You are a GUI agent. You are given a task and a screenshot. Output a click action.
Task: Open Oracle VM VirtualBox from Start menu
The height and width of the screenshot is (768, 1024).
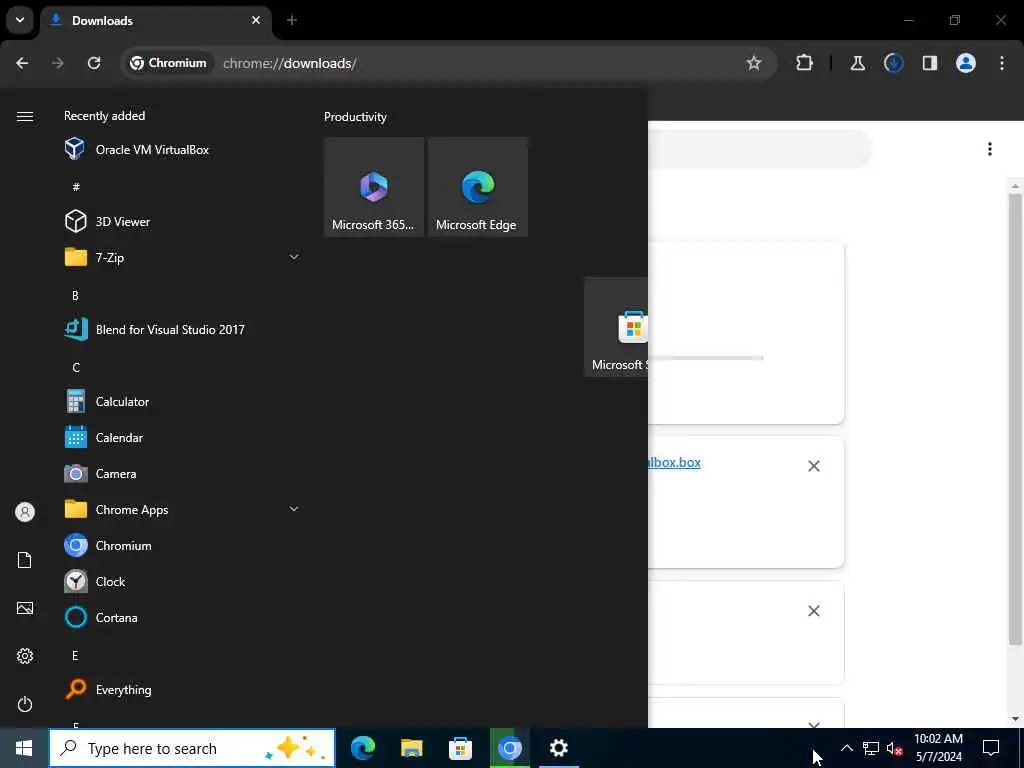pyautogui.click(x=183, y=150)
